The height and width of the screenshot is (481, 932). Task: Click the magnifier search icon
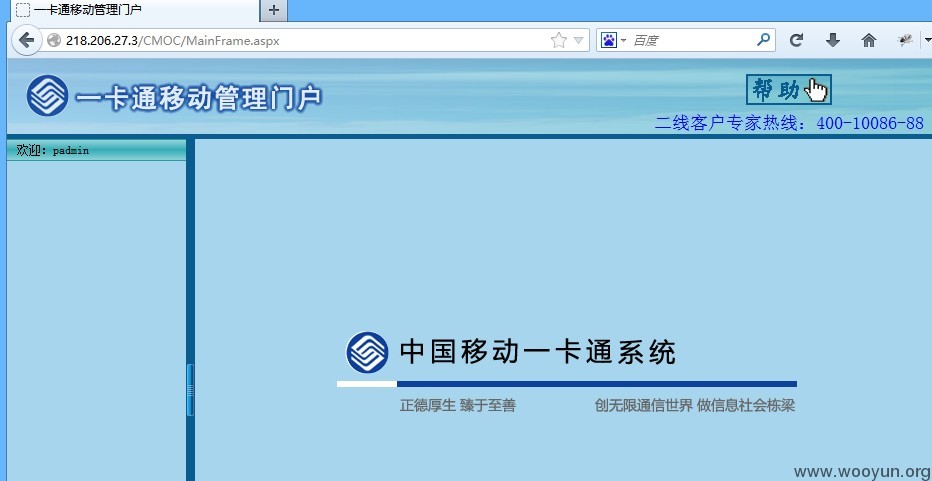tap(763, 40)
